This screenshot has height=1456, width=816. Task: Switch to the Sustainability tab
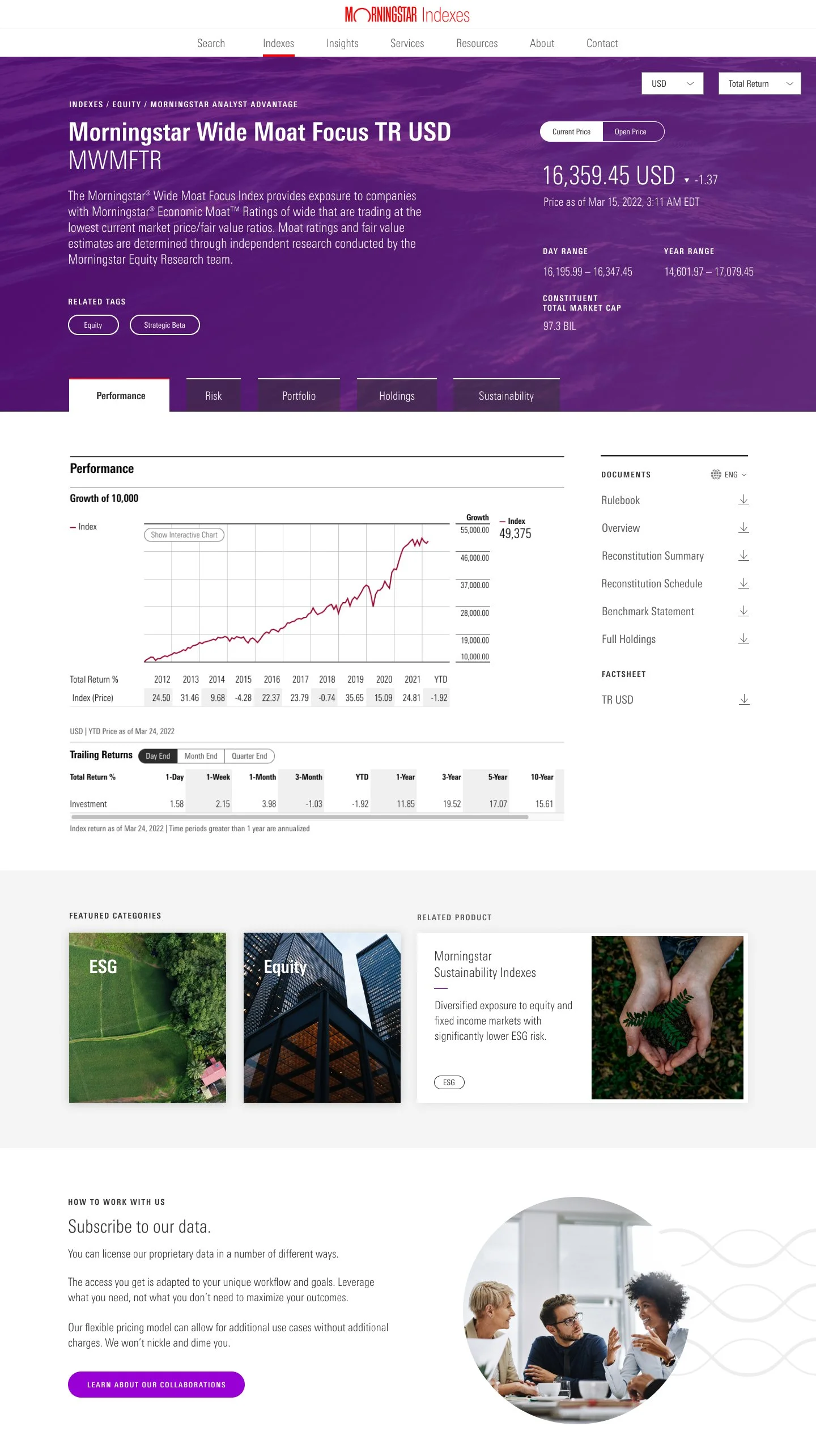point(506,395)
